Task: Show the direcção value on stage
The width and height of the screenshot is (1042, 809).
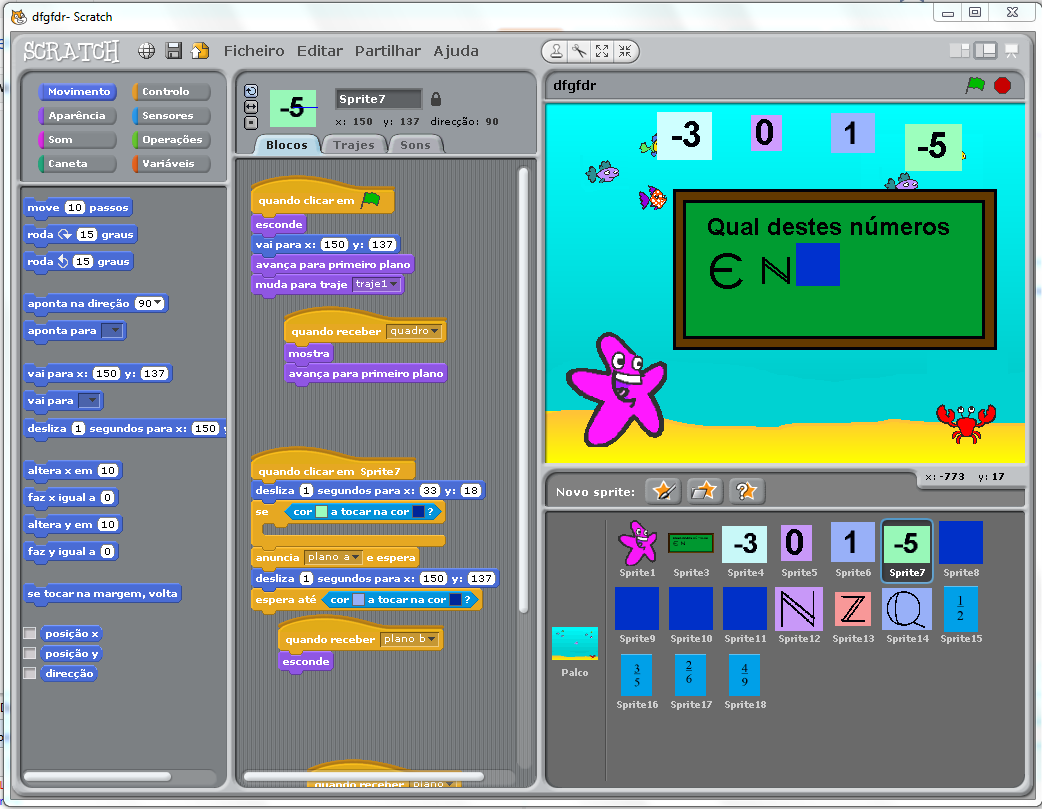Action: tap(30, 673)
